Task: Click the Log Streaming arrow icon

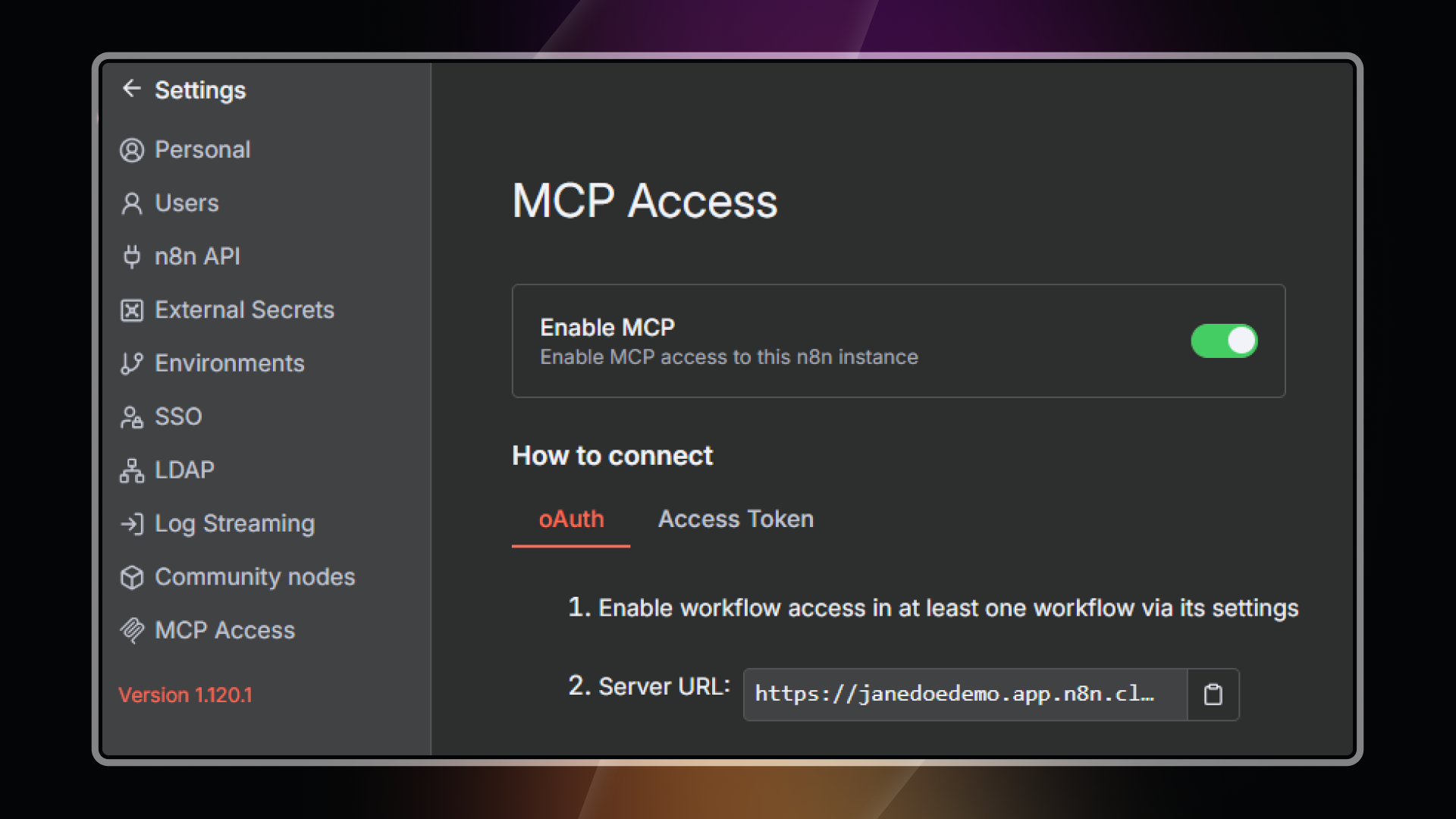Action: (x=132, y=524)
